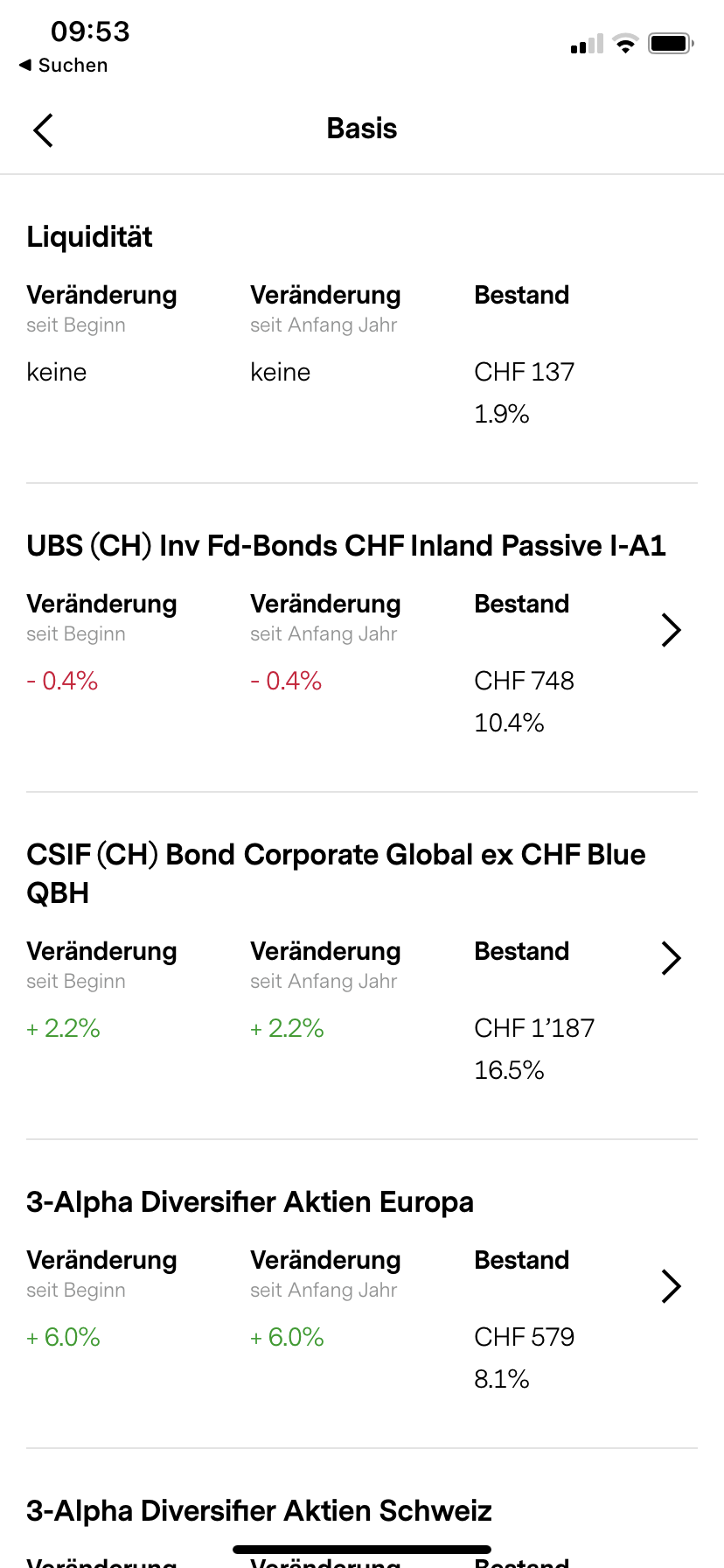Open CSIF Bond Corporate Global chevron
The image size is (724, 1568).
click(671, 958)
